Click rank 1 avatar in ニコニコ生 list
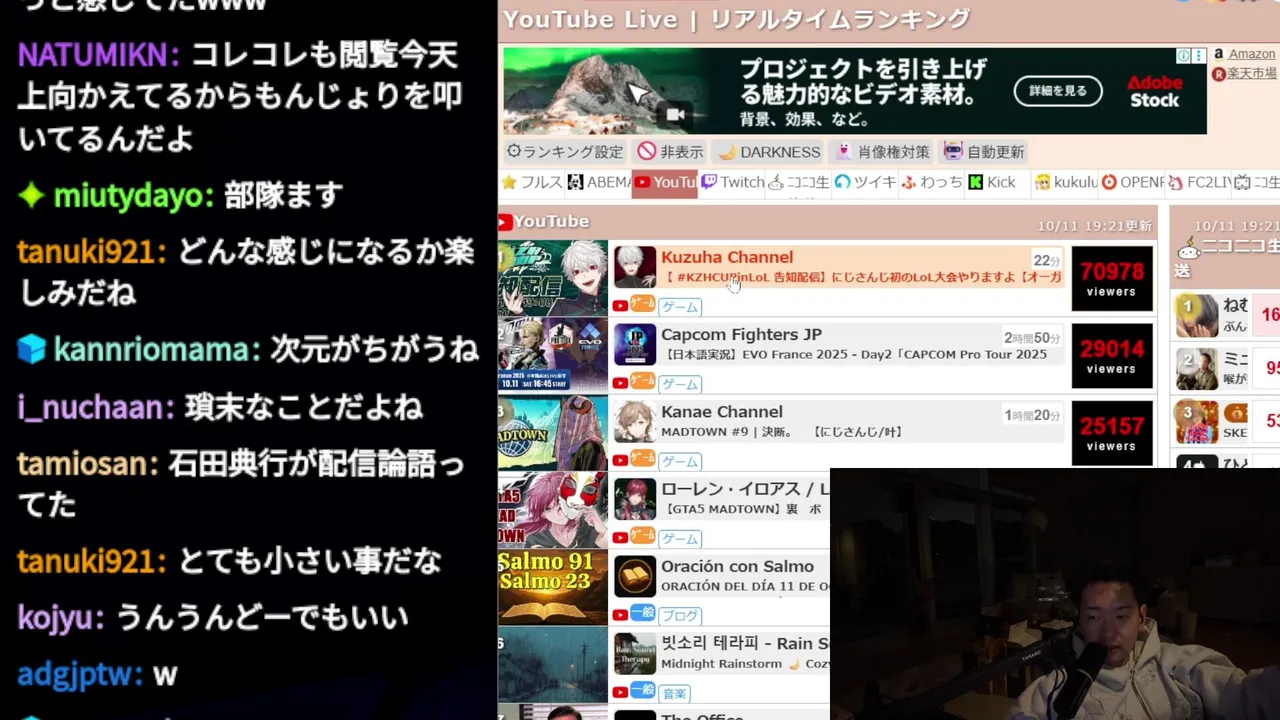This screenshot has width=1280, height=720. (1197, 316)
